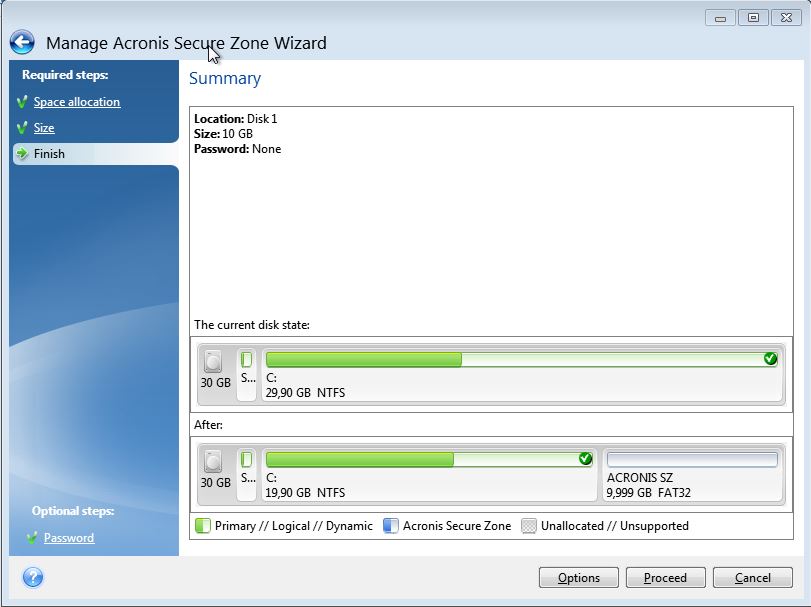Click the 'Location: Disk 1' line
Image resolution: width=811 pixels, height=607 pixels.
[x=236, y=118]
